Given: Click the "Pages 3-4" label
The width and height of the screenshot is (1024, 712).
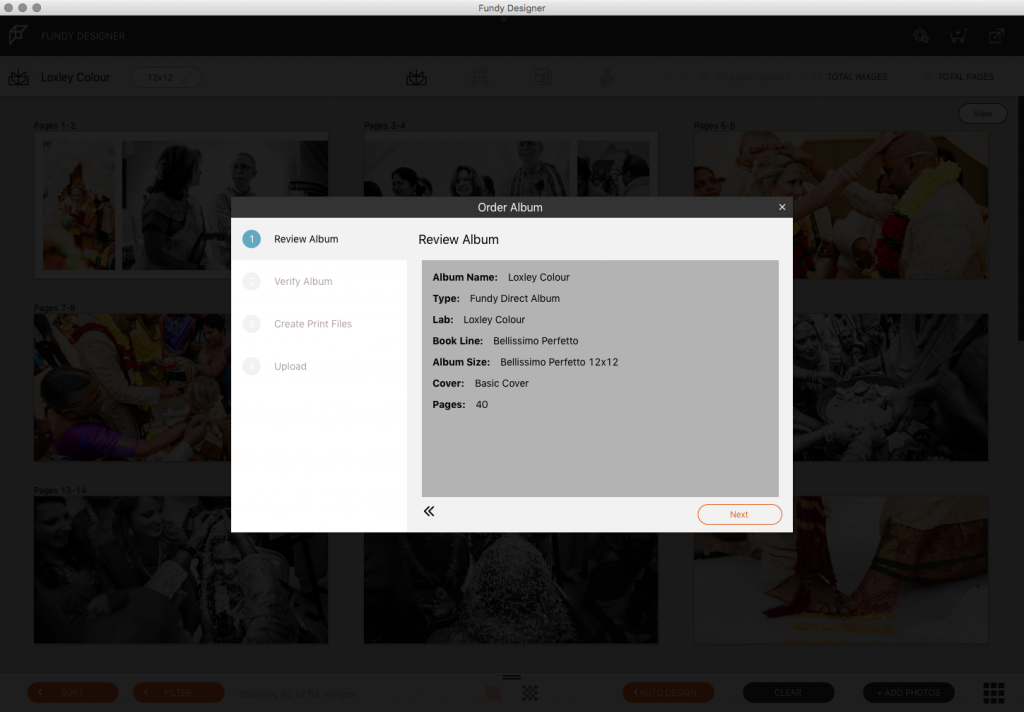Looking at the screenshot, I should (385, 125).
